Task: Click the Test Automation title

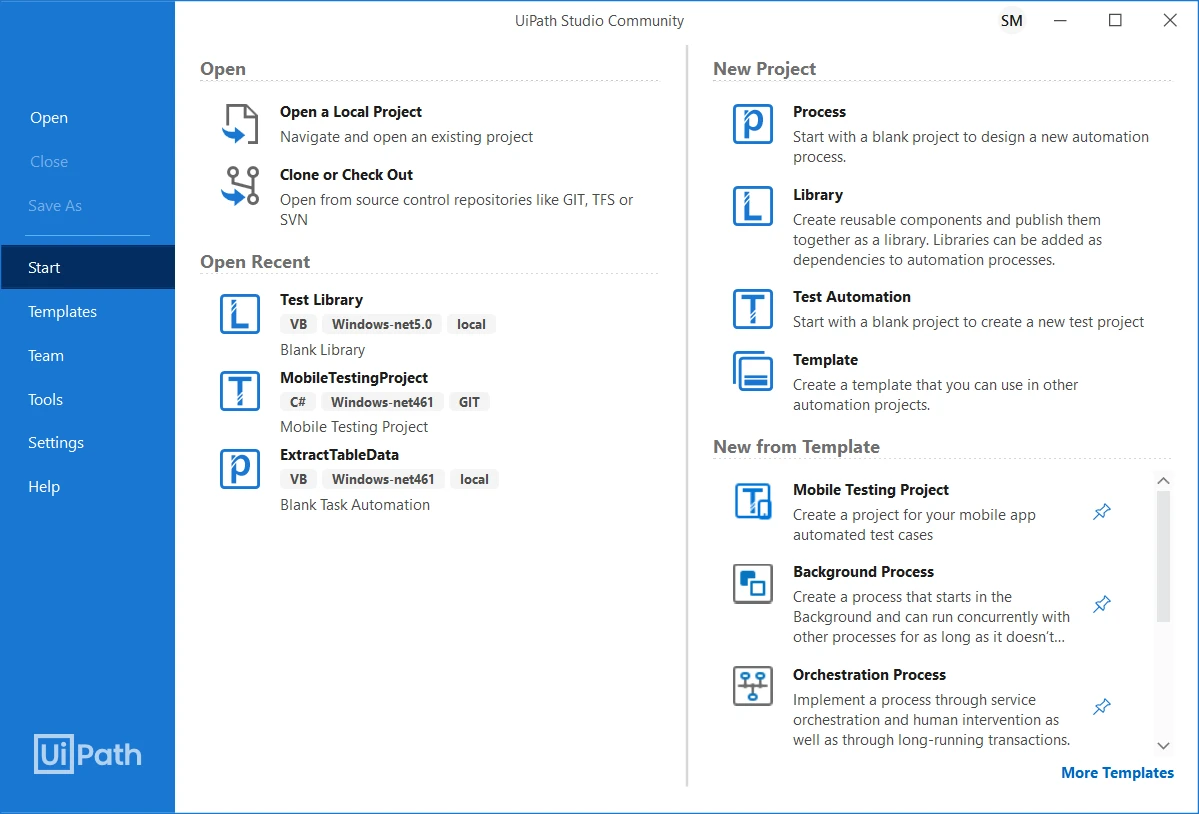Action: (x=851, y=297)
